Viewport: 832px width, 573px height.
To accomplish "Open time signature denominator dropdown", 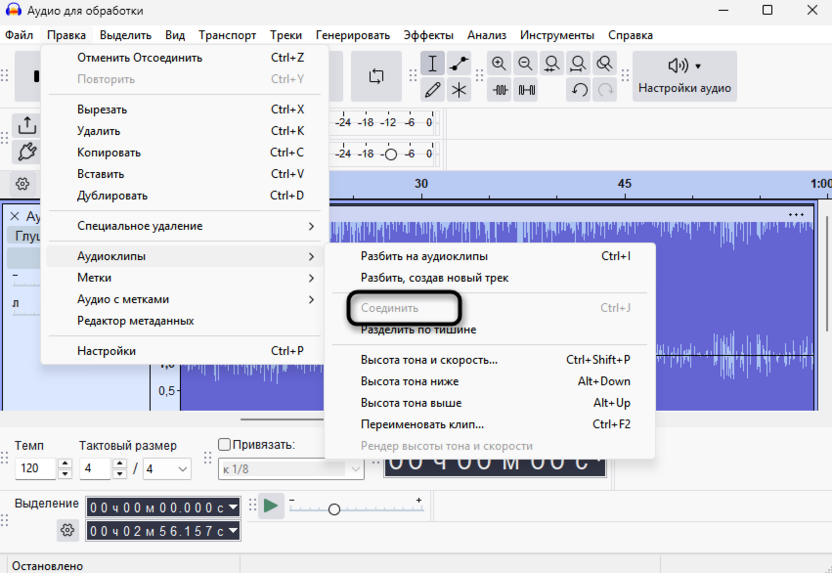I will pos(167,469).
